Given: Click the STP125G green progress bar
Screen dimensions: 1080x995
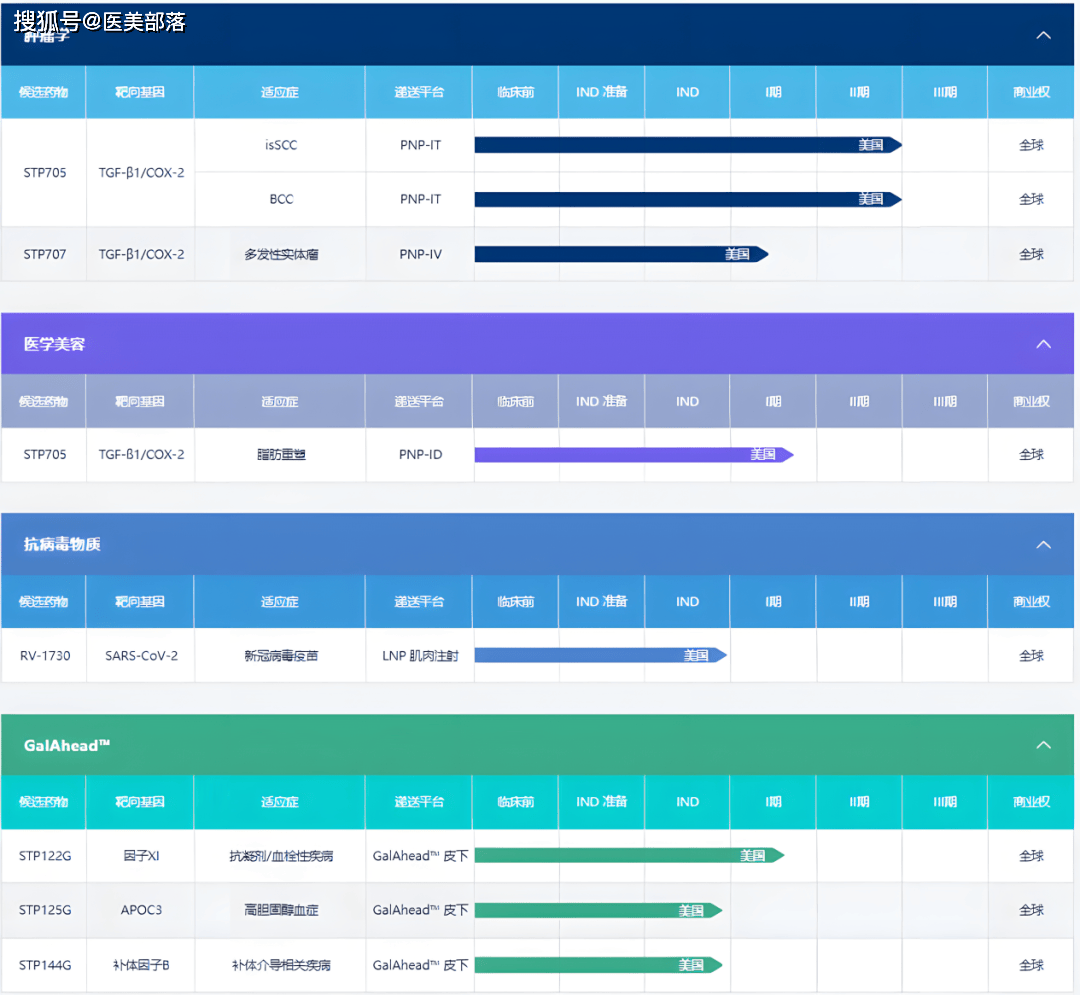Looking at the screenshot, I should click(599, 910).
